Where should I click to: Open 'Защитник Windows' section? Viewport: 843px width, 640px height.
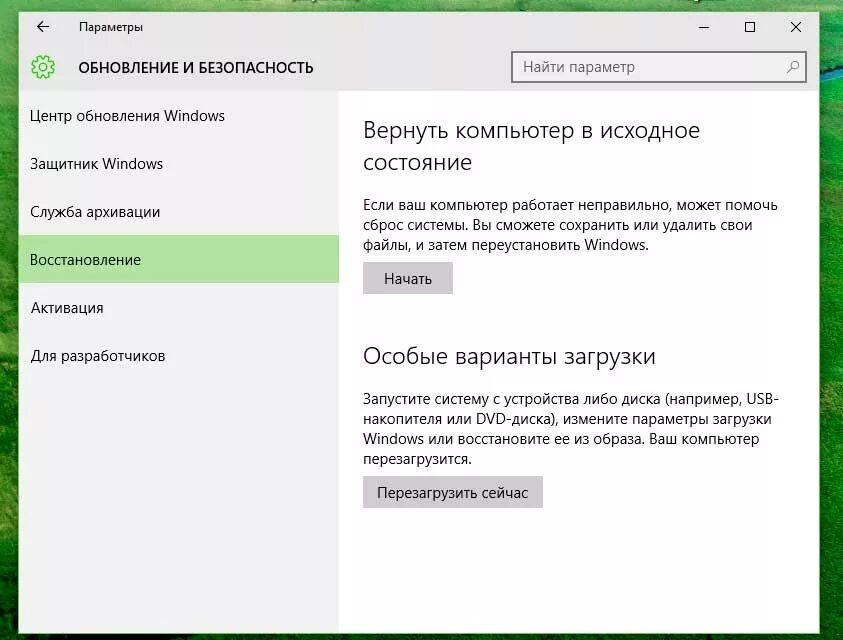[x=178, y=163]
